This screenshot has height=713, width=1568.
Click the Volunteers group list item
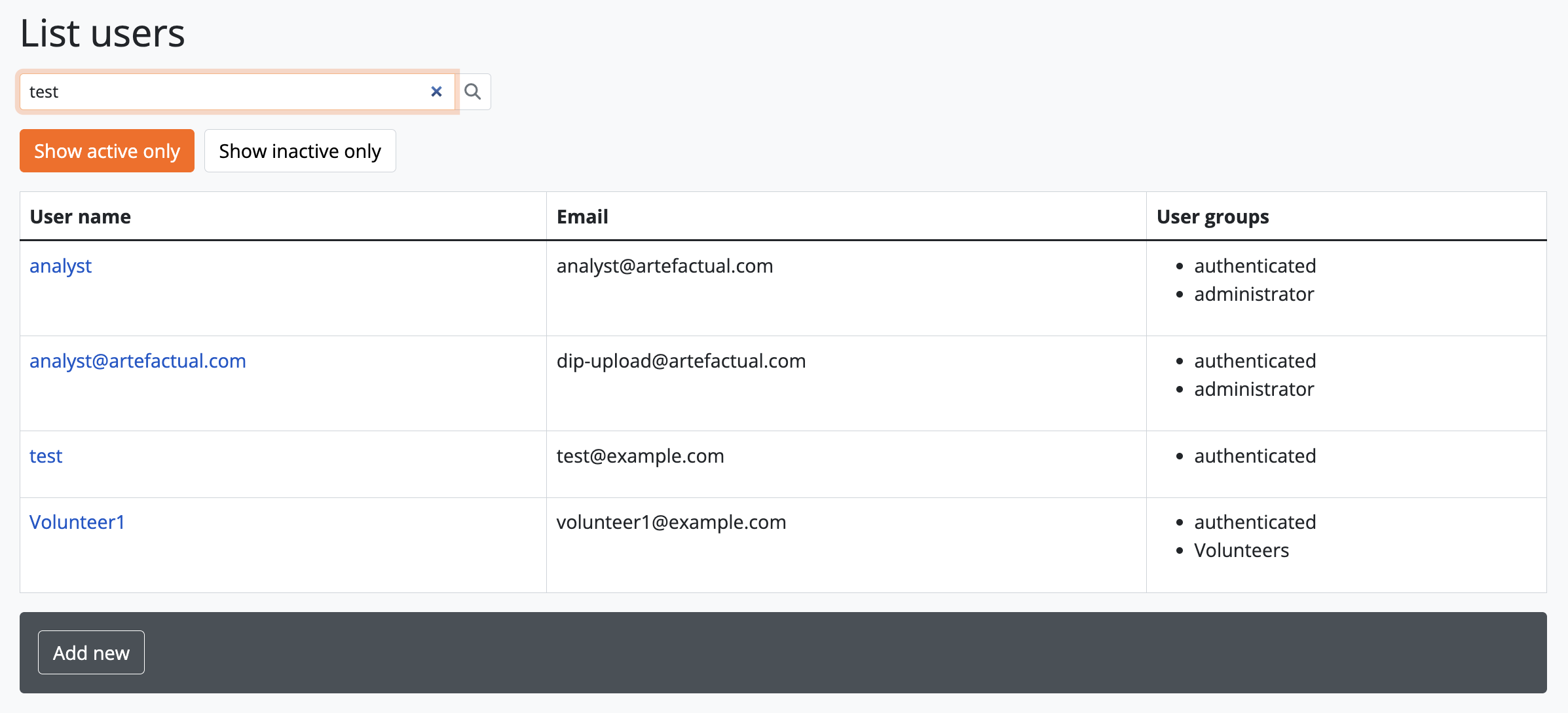[1241, 550]
